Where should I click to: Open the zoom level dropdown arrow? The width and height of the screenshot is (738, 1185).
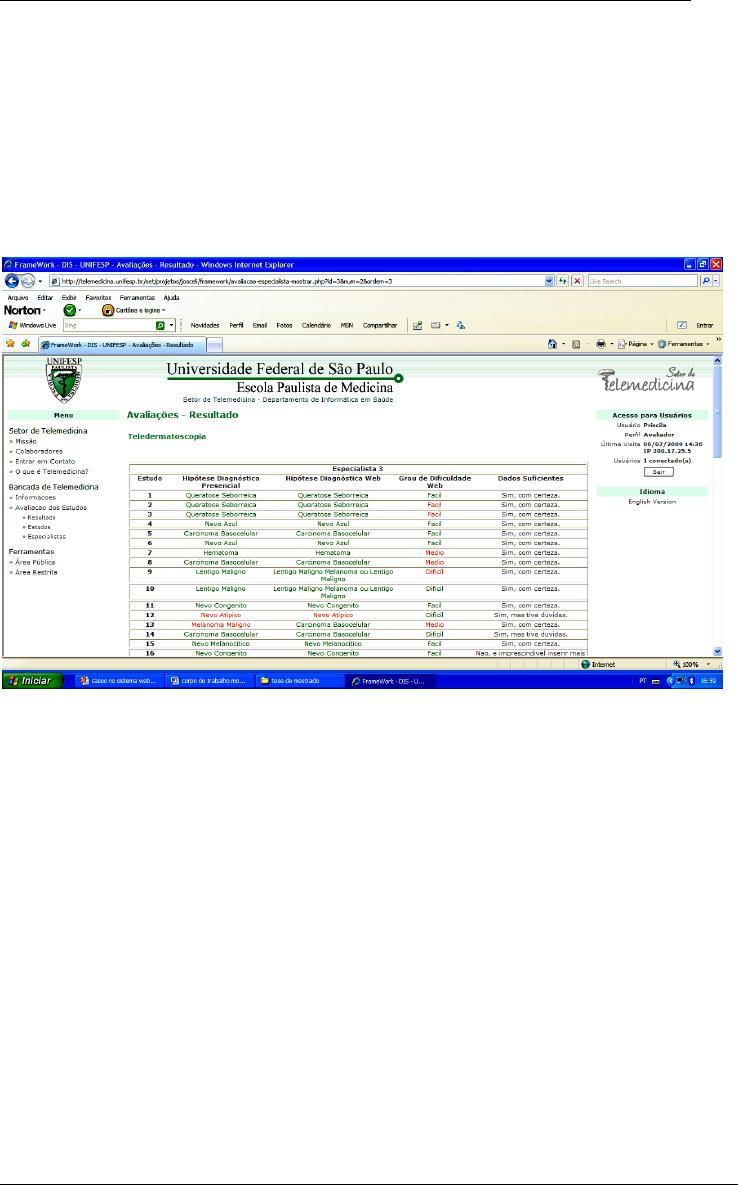click(x=708, y=664)
